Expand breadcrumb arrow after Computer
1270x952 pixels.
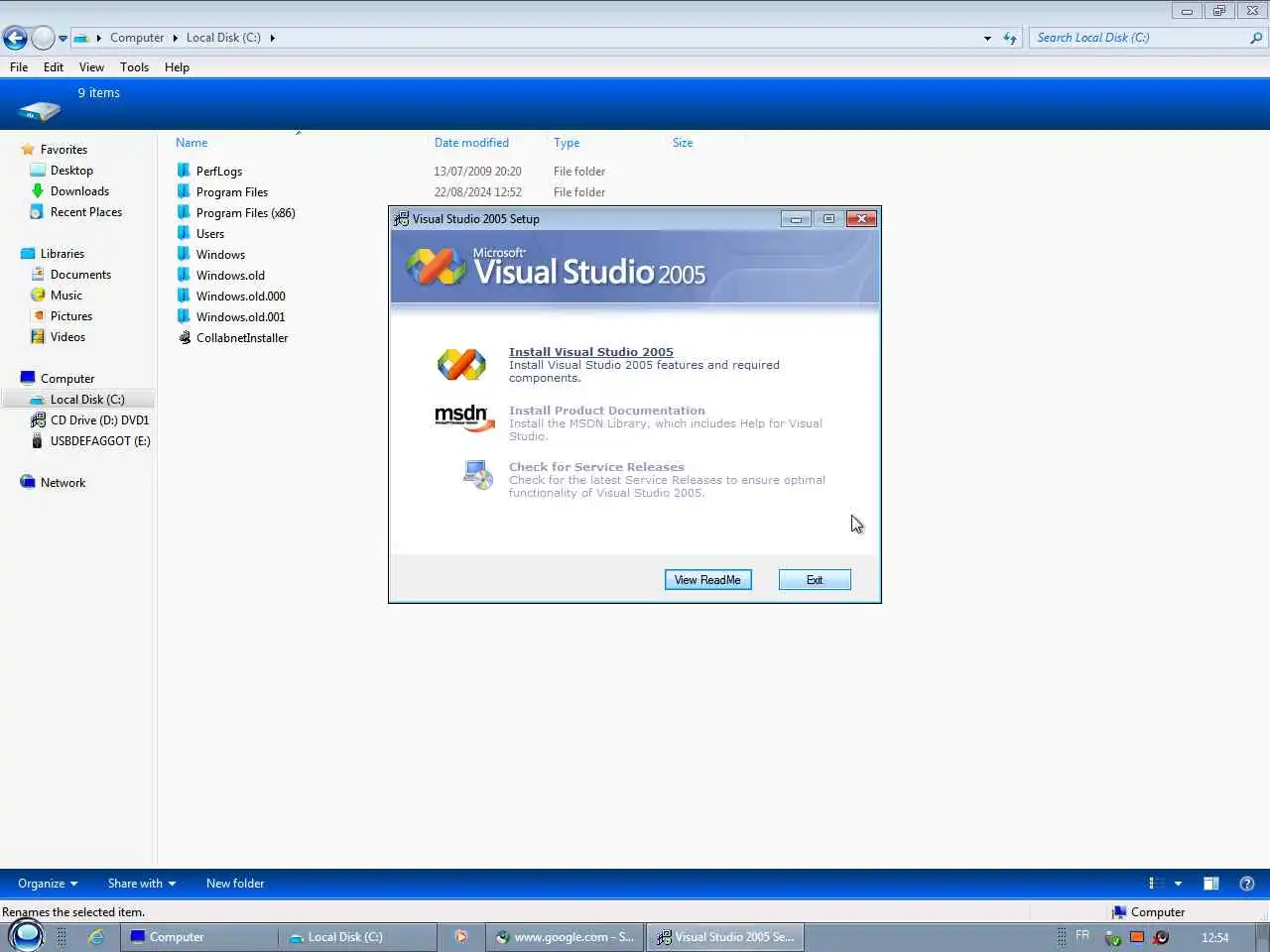(x=176, y=38)
